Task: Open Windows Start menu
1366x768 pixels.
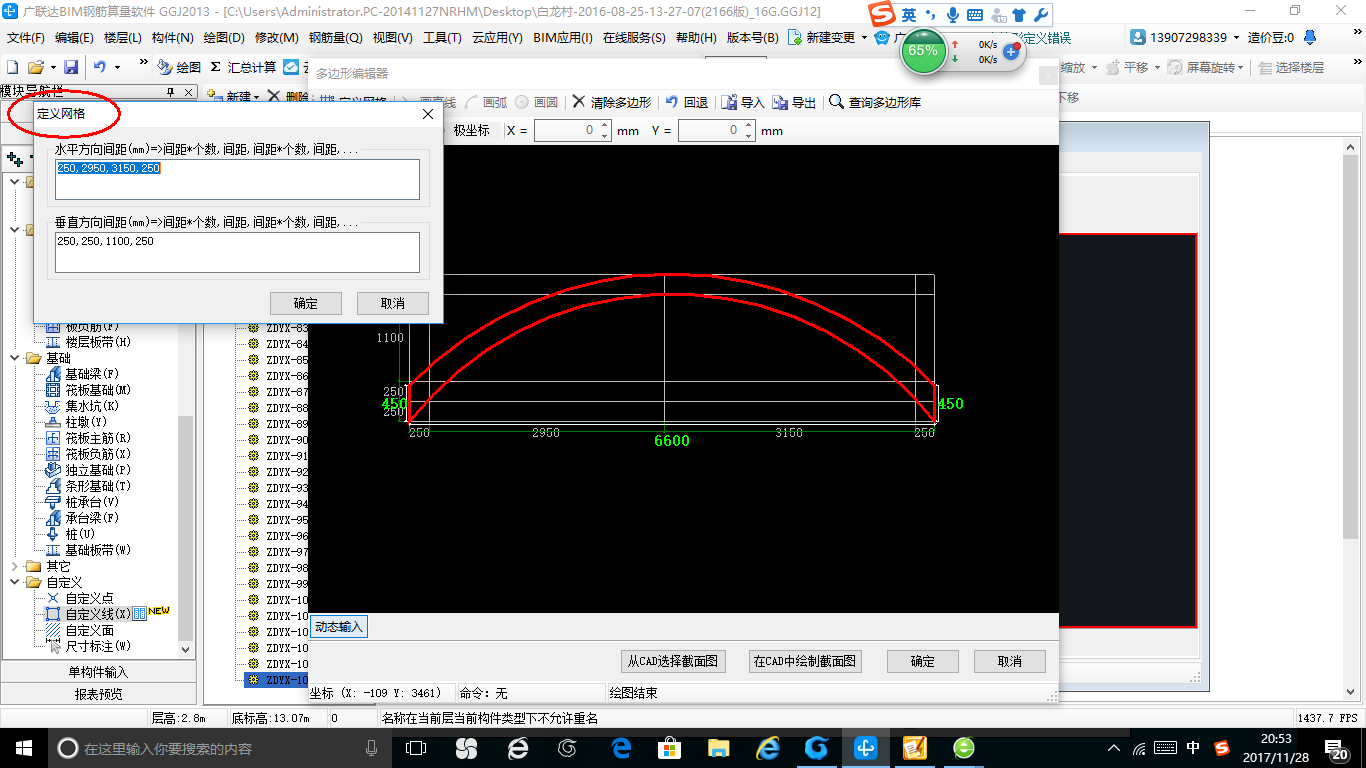Action: tap(23, 747)
